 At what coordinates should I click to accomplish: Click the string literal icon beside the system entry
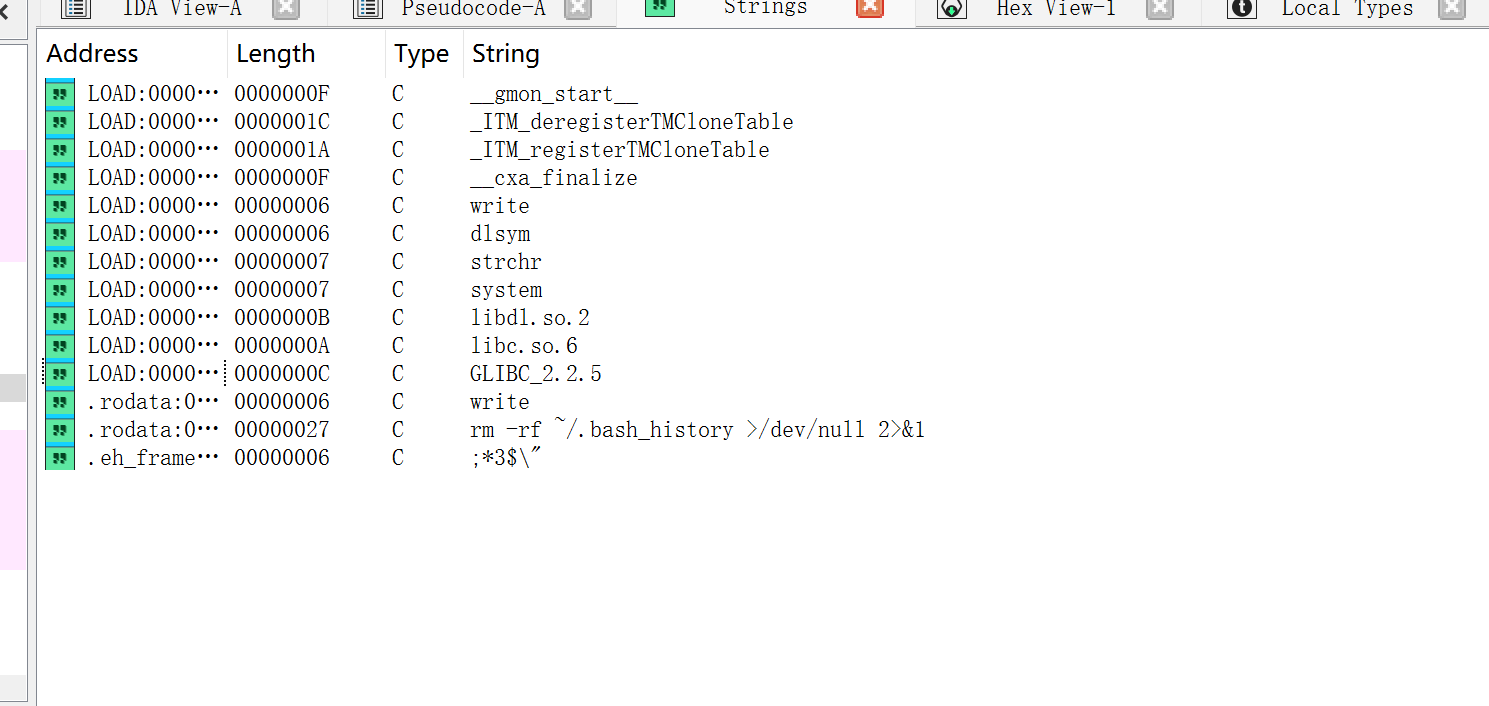[x=59, y=289]
